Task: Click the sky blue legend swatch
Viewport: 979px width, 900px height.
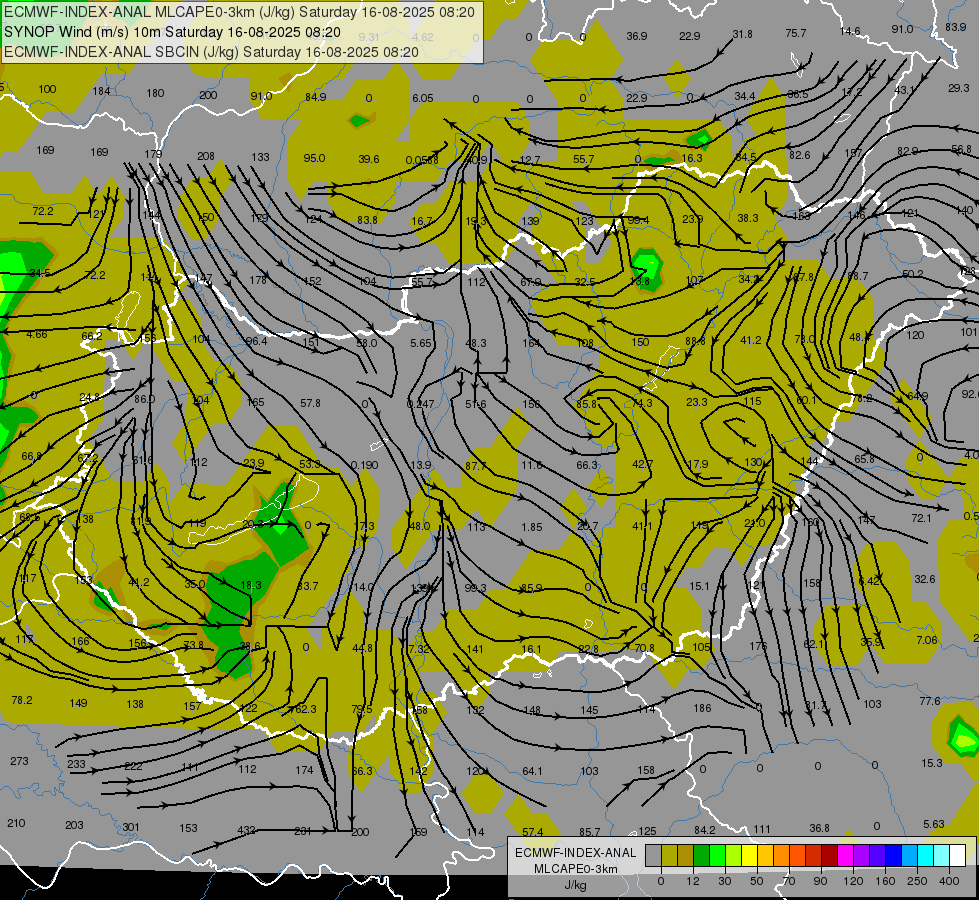Action: pyautogui.click(x=910, y=856)
